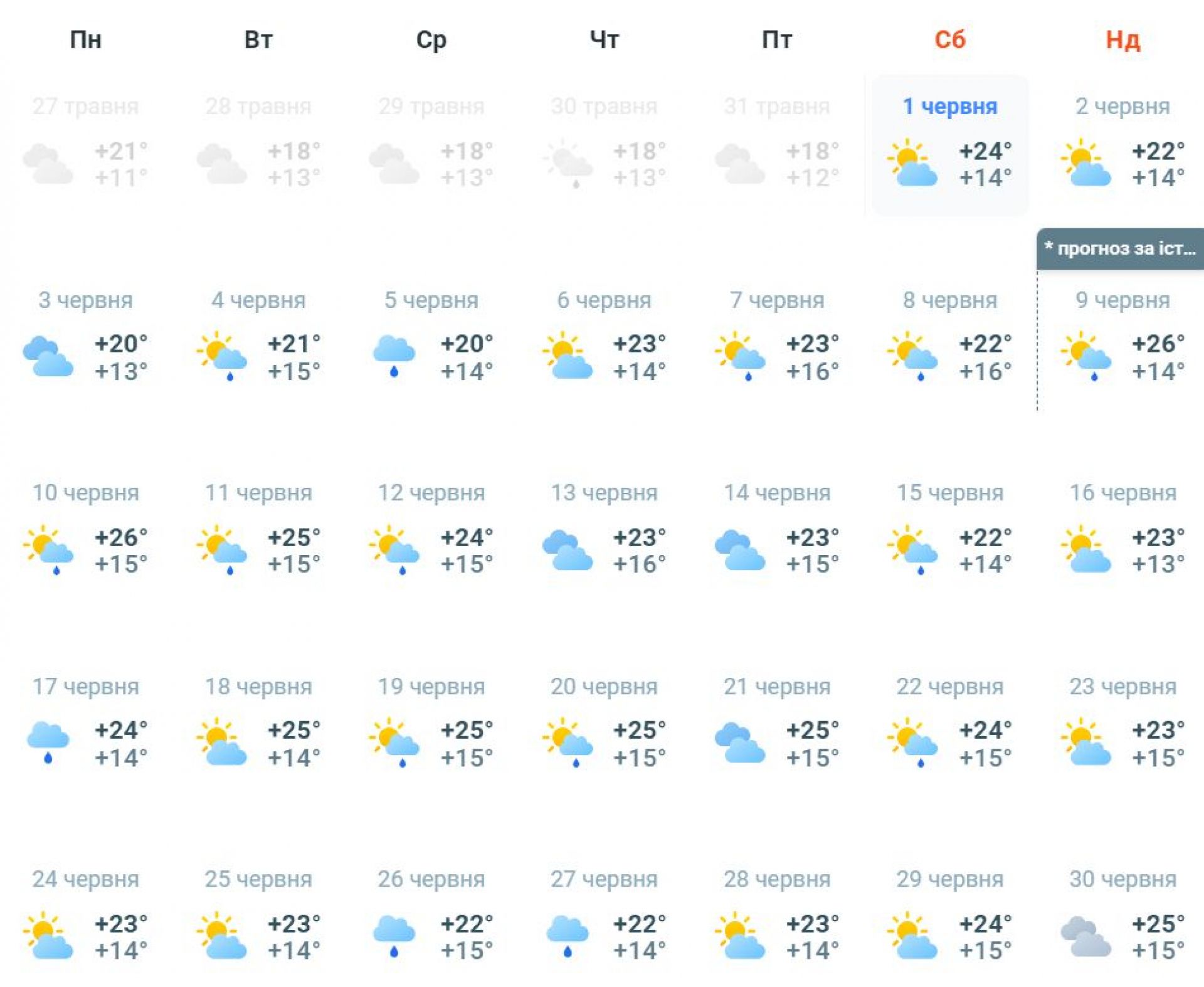Open the 28 червня date link
The height and width of the screenshot is (987, 1204).
pos(777,879)
